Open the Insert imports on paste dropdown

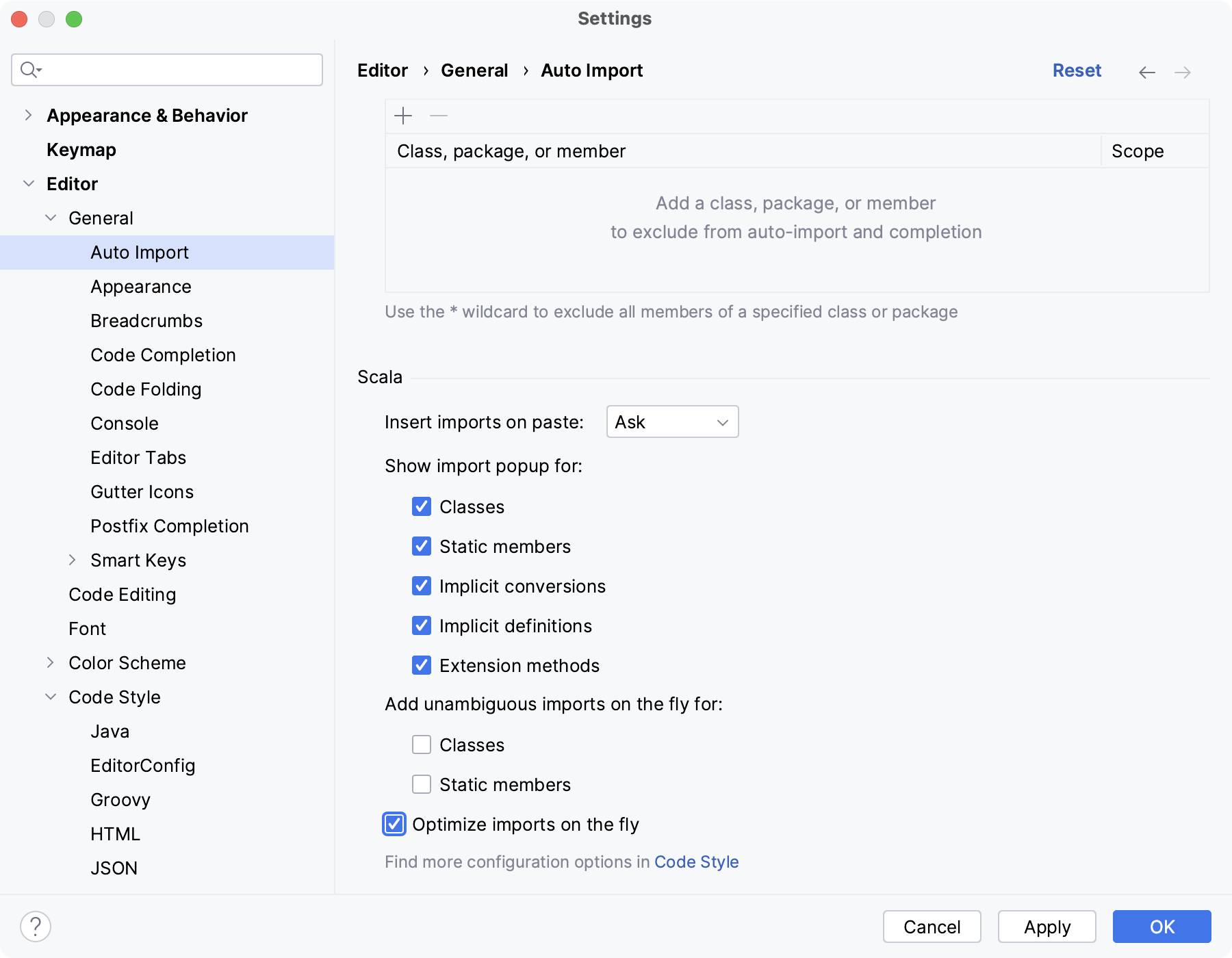tap(672, 422)
